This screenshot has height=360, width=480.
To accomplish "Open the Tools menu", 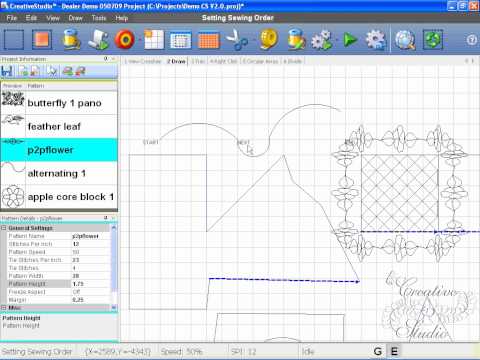I will coord(99,18).
